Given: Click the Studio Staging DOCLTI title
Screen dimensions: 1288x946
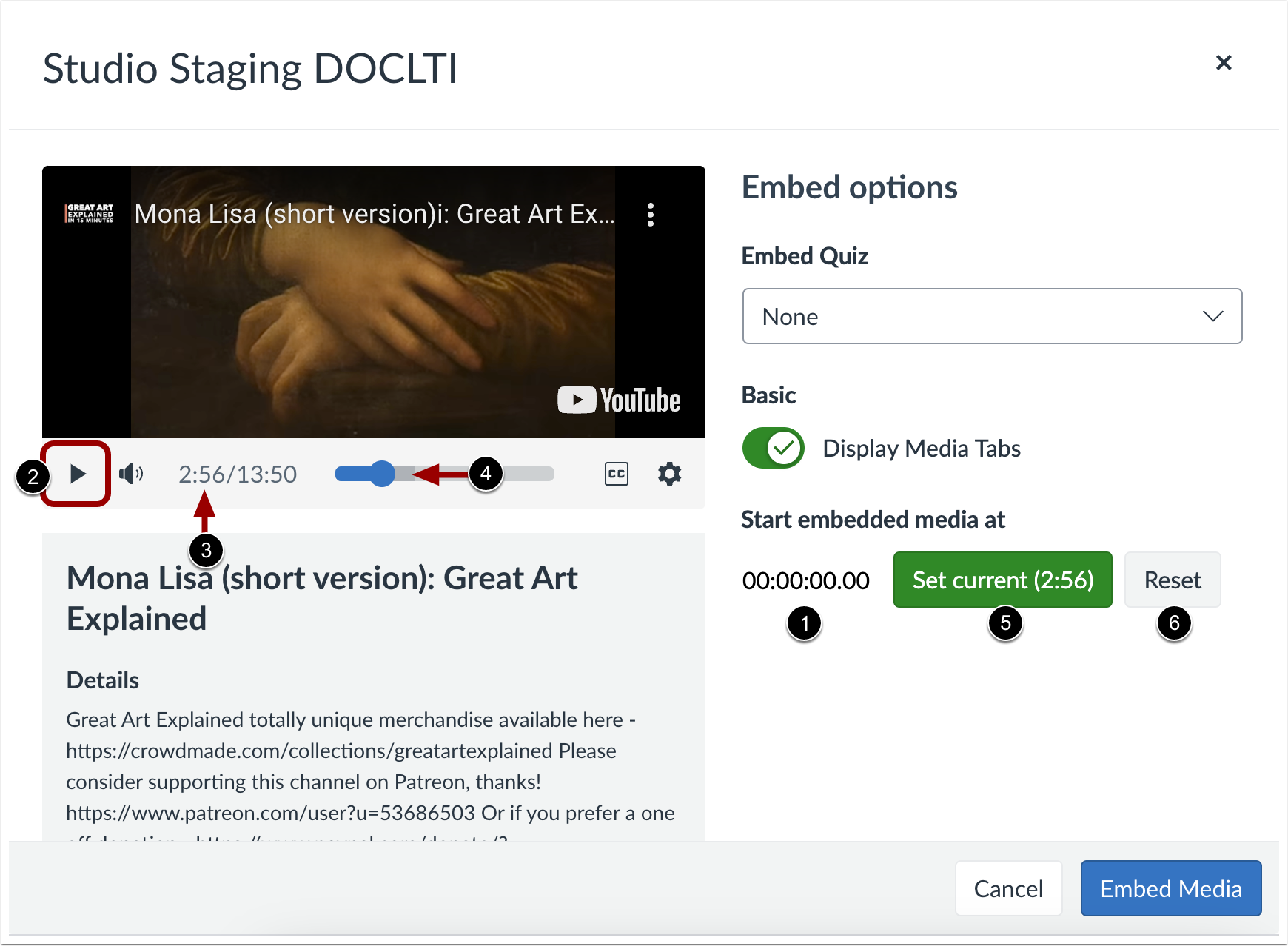Looking at the screenshot, I should [250, 69].
